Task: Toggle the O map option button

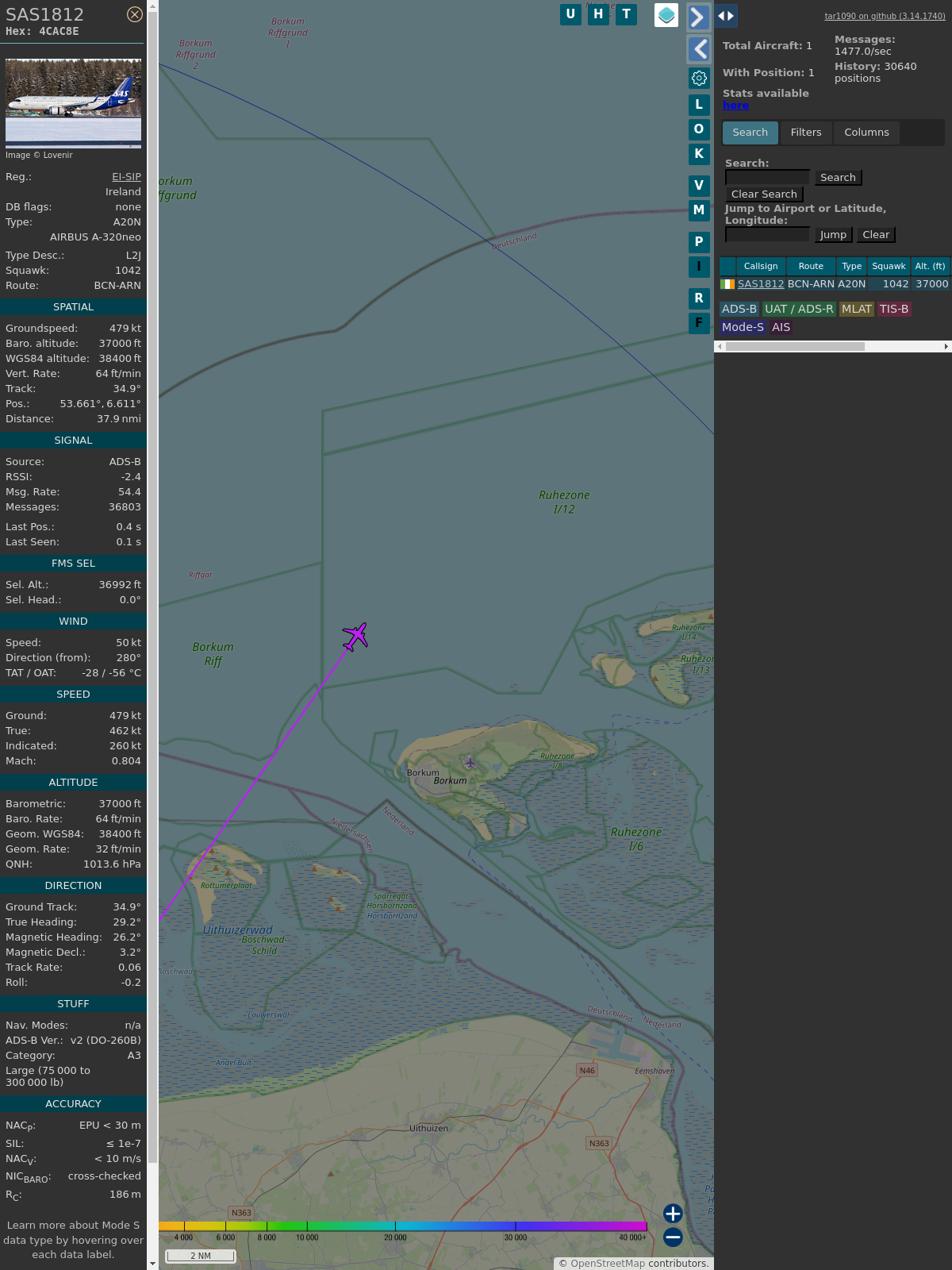Action: tap(699, 129)
